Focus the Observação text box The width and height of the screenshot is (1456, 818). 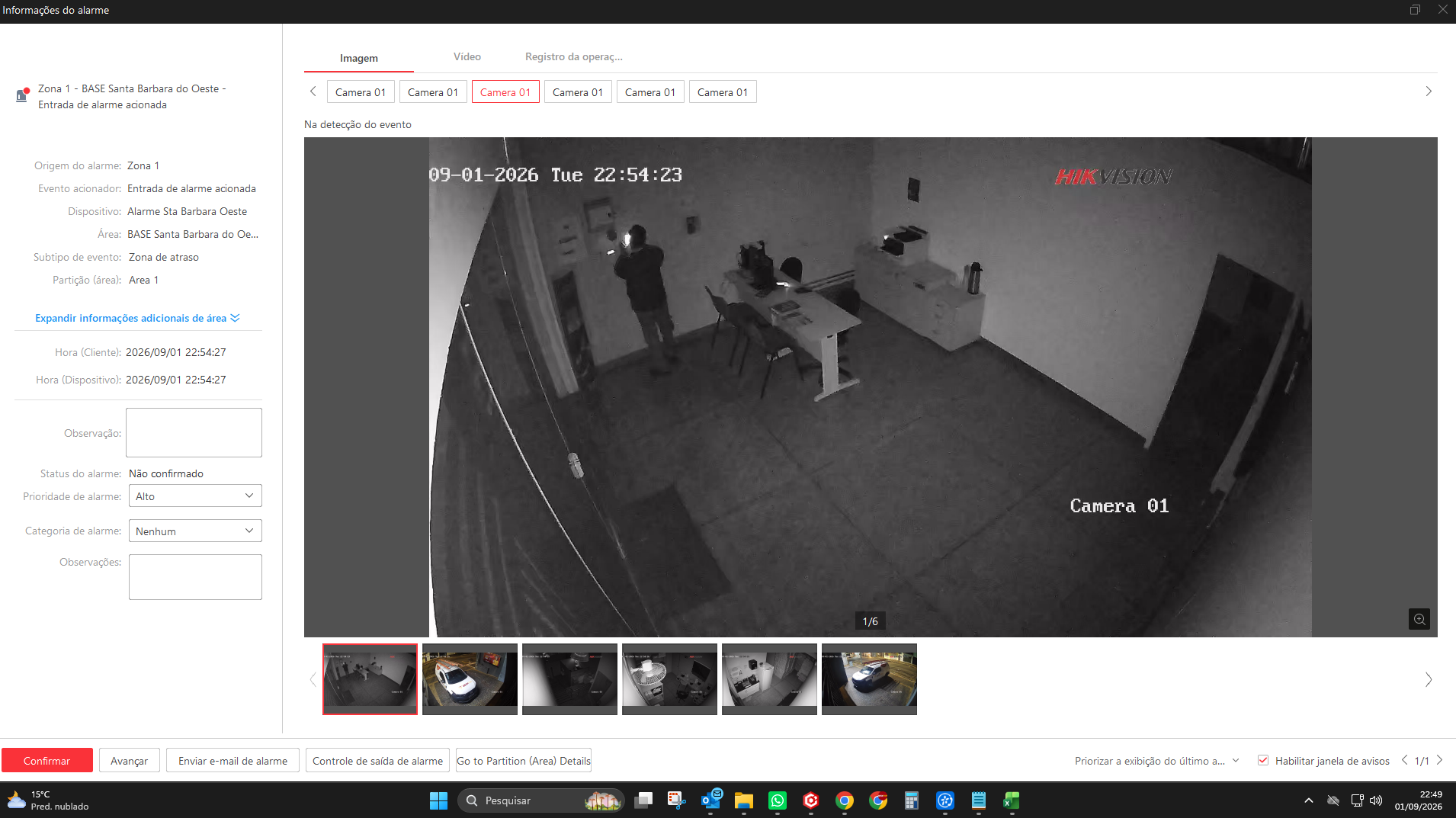click(194, 432)
